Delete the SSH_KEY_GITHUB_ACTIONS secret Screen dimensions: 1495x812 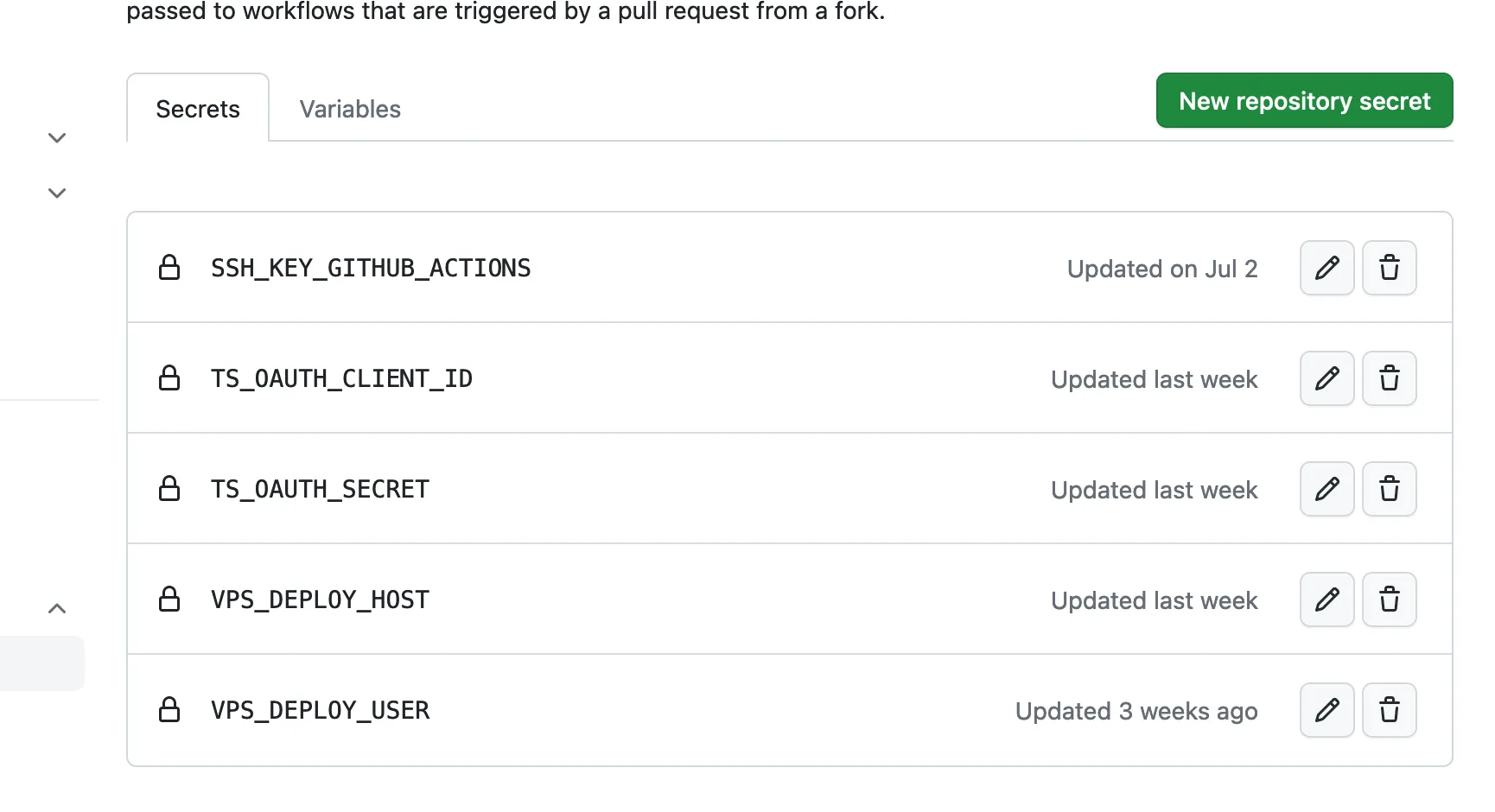click(x=1390, y=268)
